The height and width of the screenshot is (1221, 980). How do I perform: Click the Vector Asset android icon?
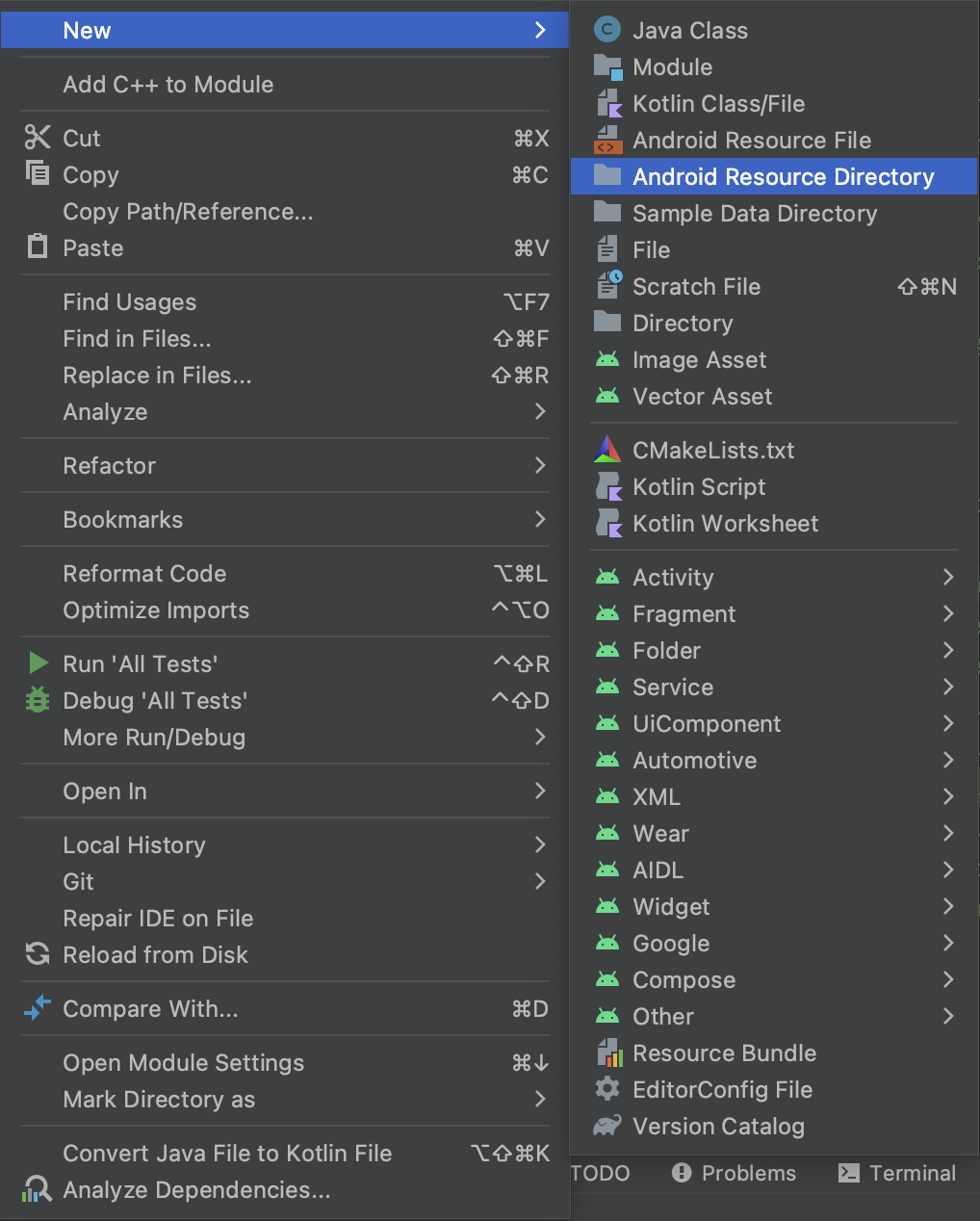tap(607, 396)
